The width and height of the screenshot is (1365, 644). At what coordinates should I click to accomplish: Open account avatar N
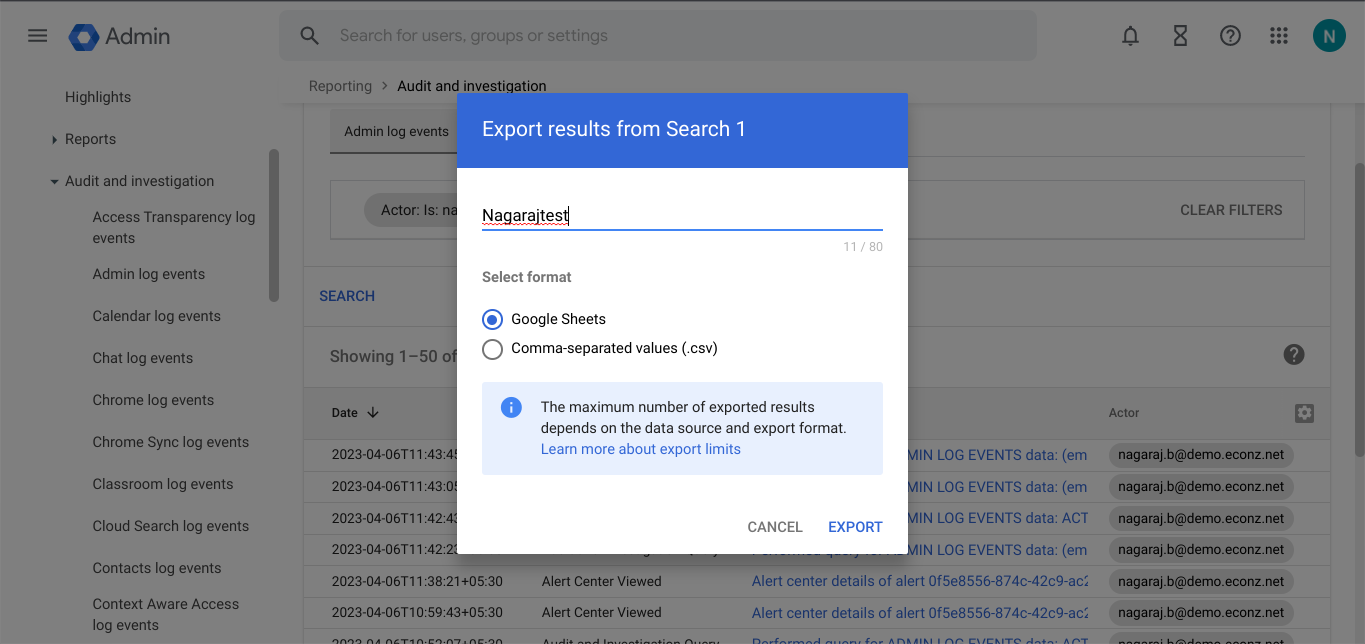click(x=1329, y=37)
